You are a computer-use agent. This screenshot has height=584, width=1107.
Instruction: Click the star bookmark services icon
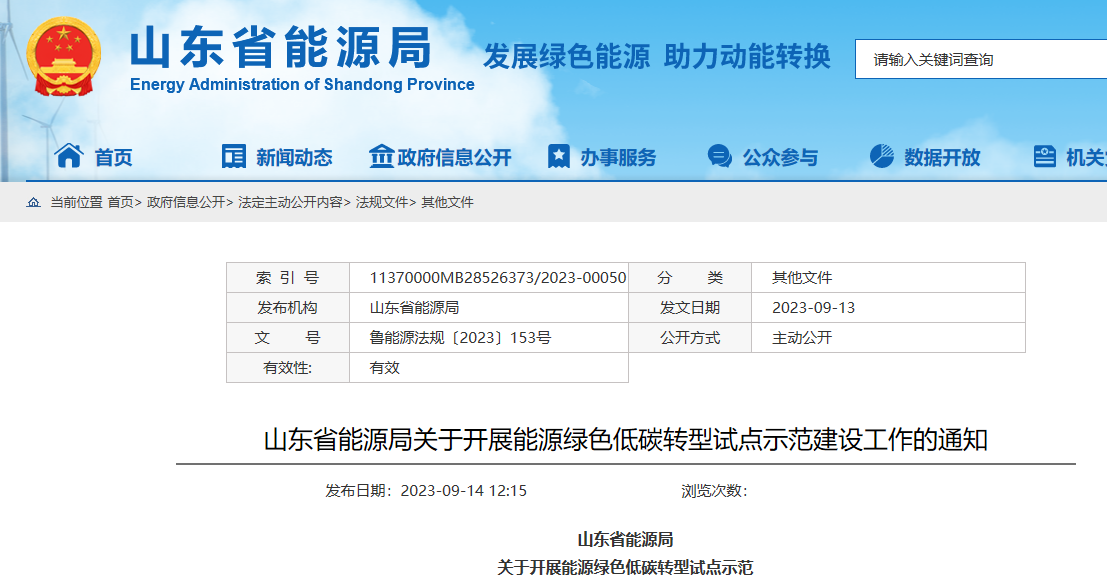pyautogui.click(x=559, y=157)
